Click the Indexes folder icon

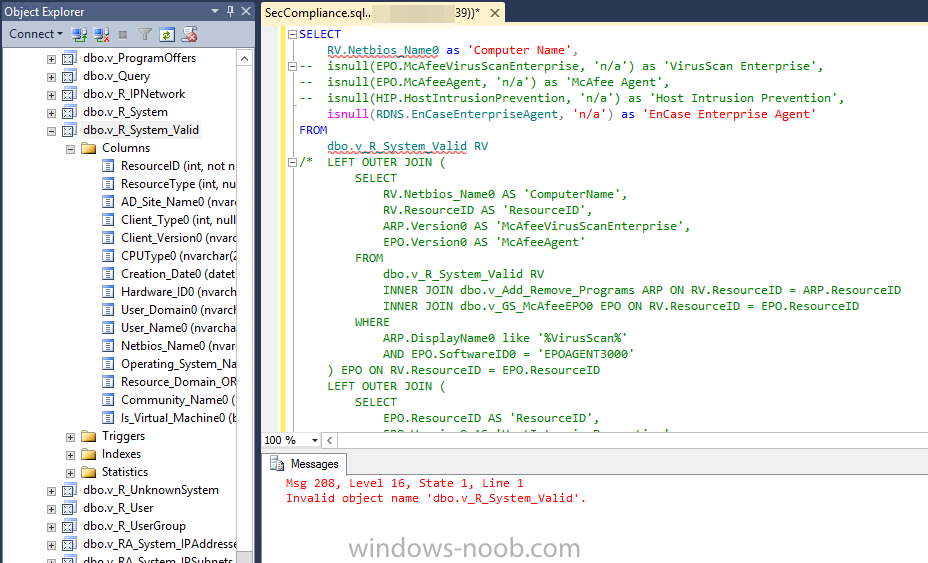tap(89, 454)
